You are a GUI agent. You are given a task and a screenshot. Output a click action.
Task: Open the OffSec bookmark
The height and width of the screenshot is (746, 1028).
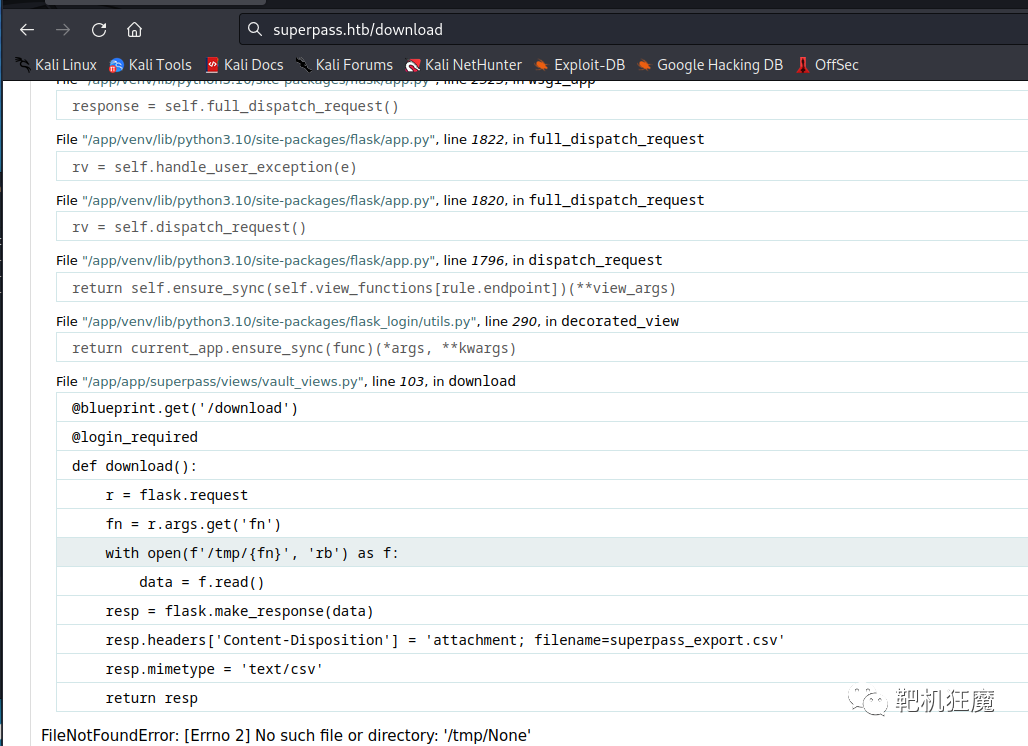coord(827,65)
